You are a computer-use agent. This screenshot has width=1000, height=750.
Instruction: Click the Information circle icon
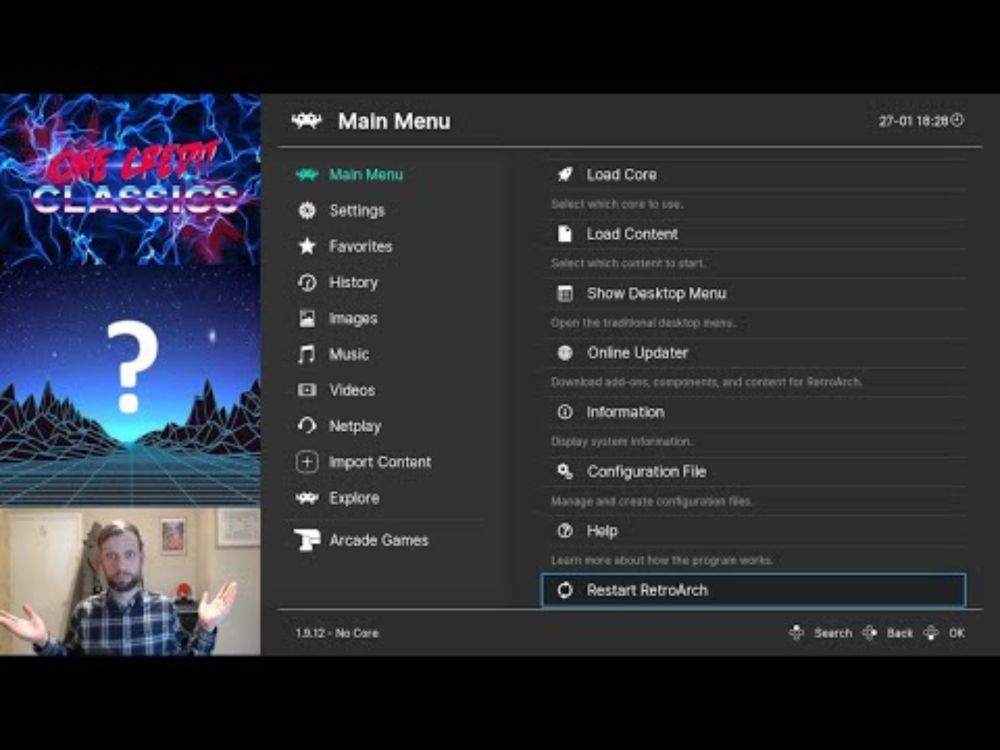coord(565,412)
